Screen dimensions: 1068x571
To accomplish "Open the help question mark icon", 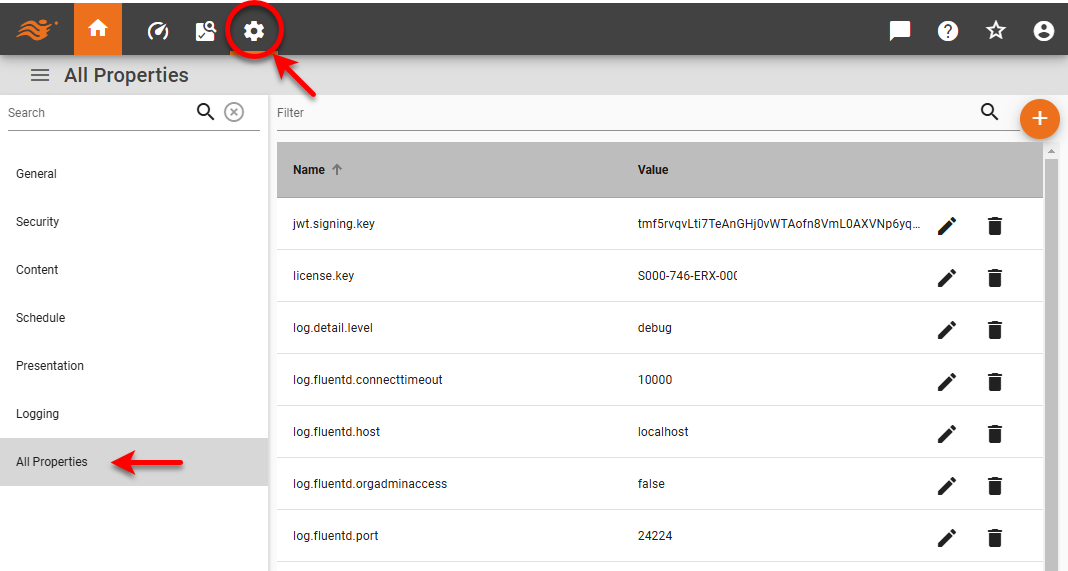I will click(x=948, y=31).
